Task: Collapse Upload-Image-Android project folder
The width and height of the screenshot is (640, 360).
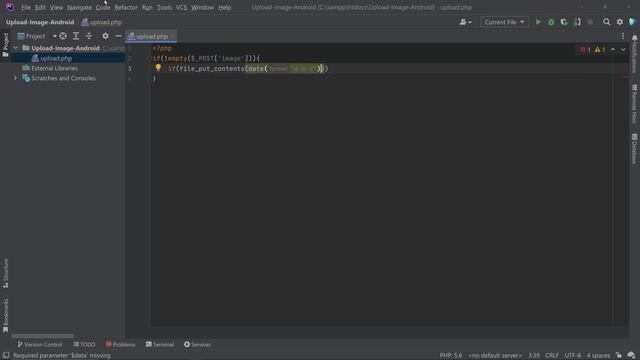Action: click(x=16, y=48)
